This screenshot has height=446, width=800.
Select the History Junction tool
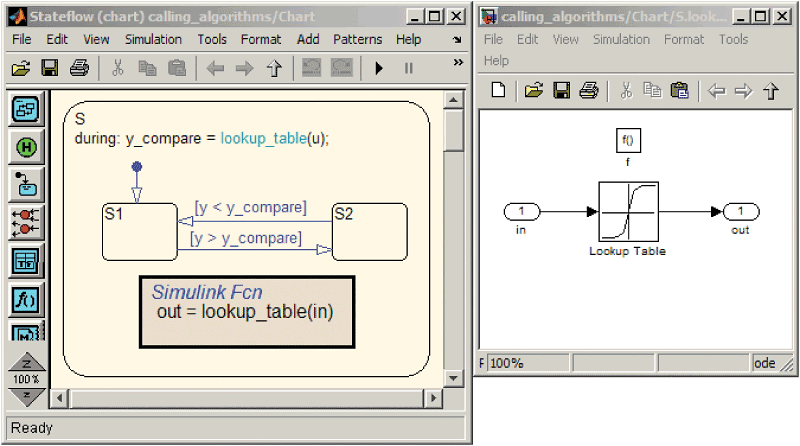tap(24, 147)
